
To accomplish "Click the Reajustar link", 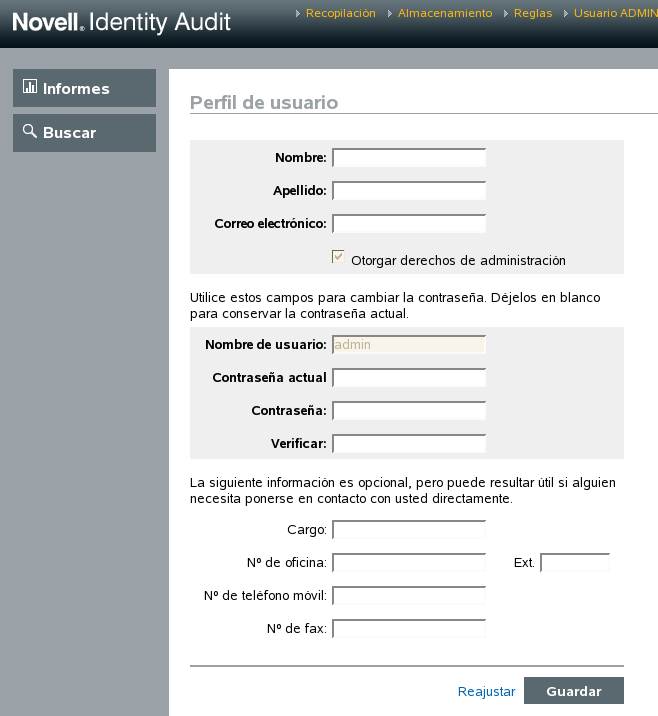I will pos(486,691).
